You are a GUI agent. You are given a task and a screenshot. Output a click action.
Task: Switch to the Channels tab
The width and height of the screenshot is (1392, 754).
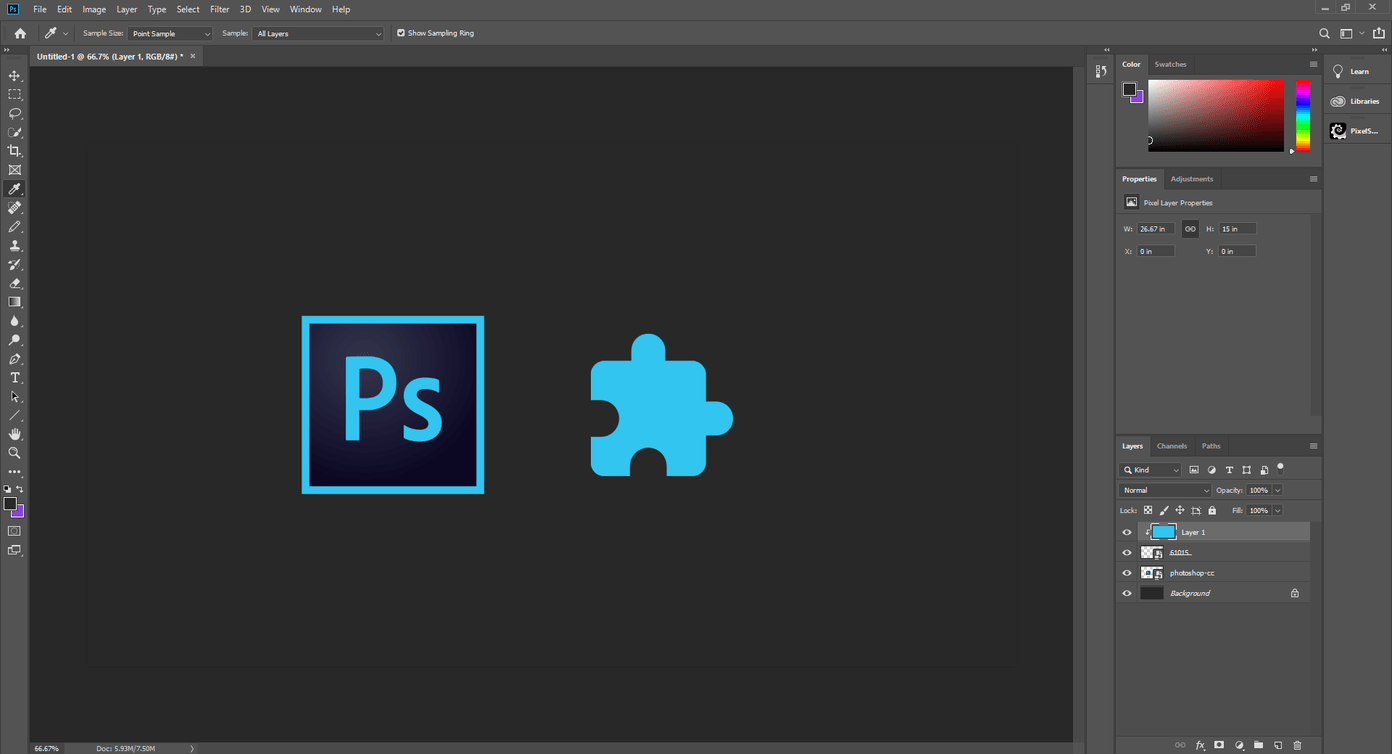coord(1172,446)
